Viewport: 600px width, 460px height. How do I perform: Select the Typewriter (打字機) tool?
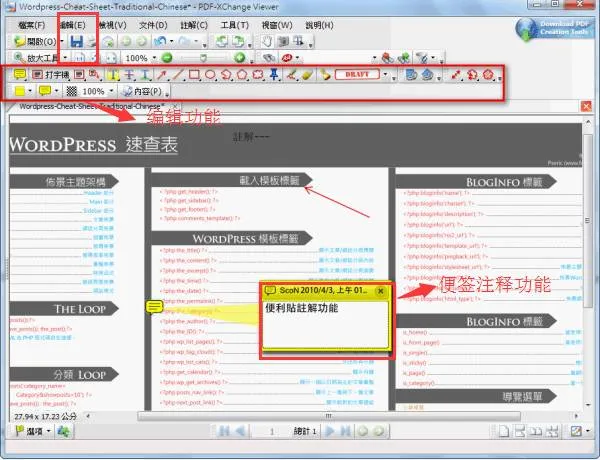(x=51, y=75)
